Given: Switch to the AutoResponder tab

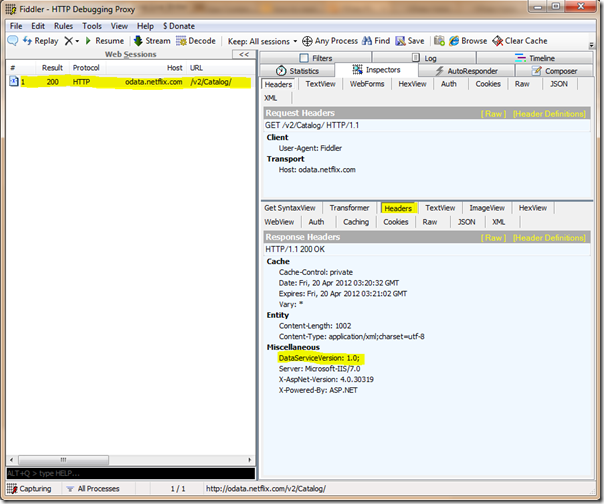Looking at the screenshot, I should pos(466,71).
